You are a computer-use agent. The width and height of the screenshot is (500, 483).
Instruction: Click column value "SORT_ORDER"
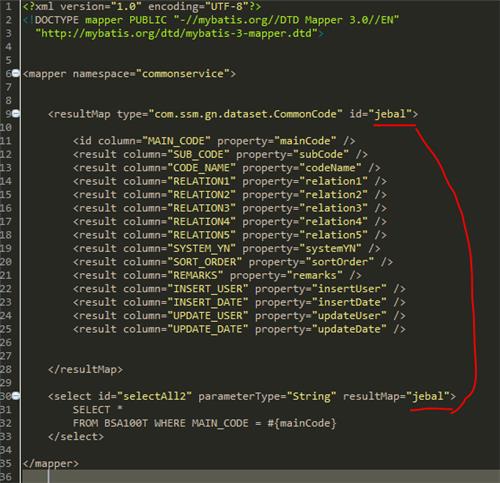[x=205, y=262]
